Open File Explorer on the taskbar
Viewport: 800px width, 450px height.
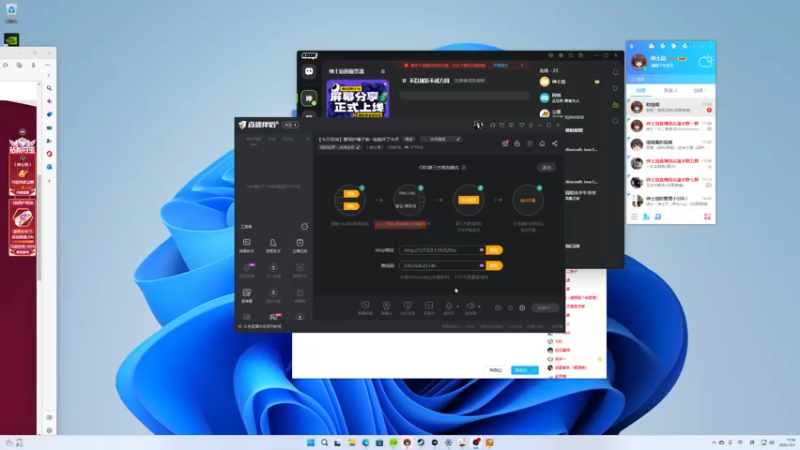[352, 442]
